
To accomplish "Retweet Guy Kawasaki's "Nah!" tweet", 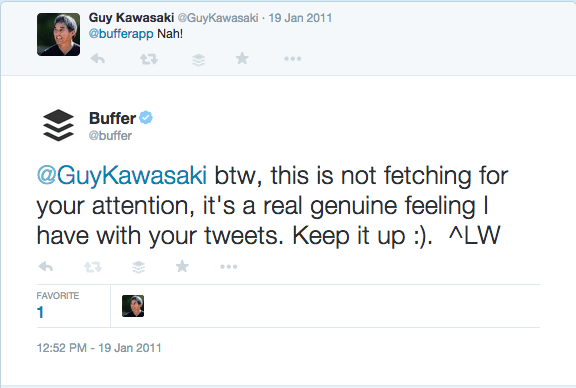I will click(149, 59).
